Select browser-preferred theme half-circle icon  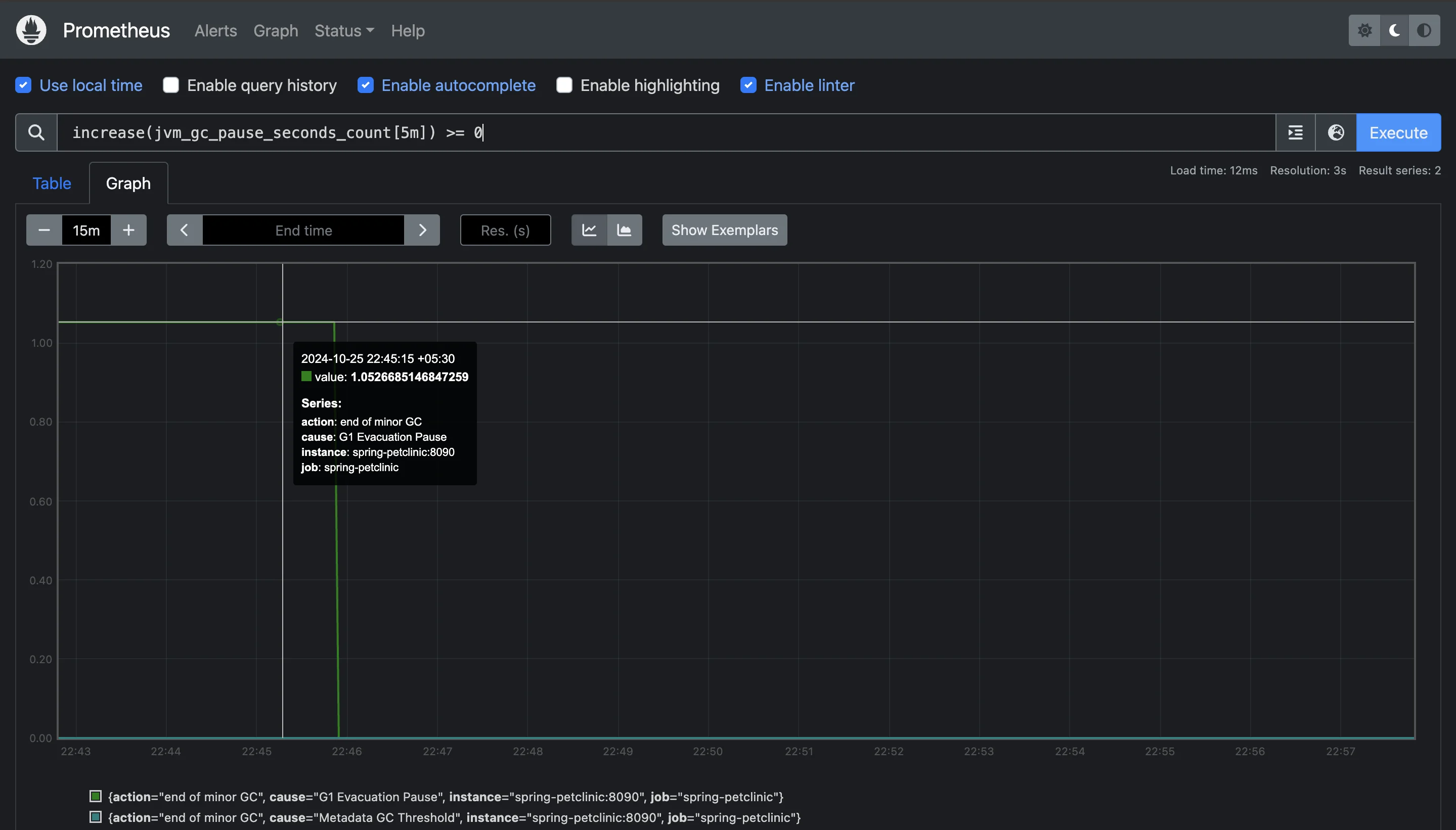pos(1424,30)
